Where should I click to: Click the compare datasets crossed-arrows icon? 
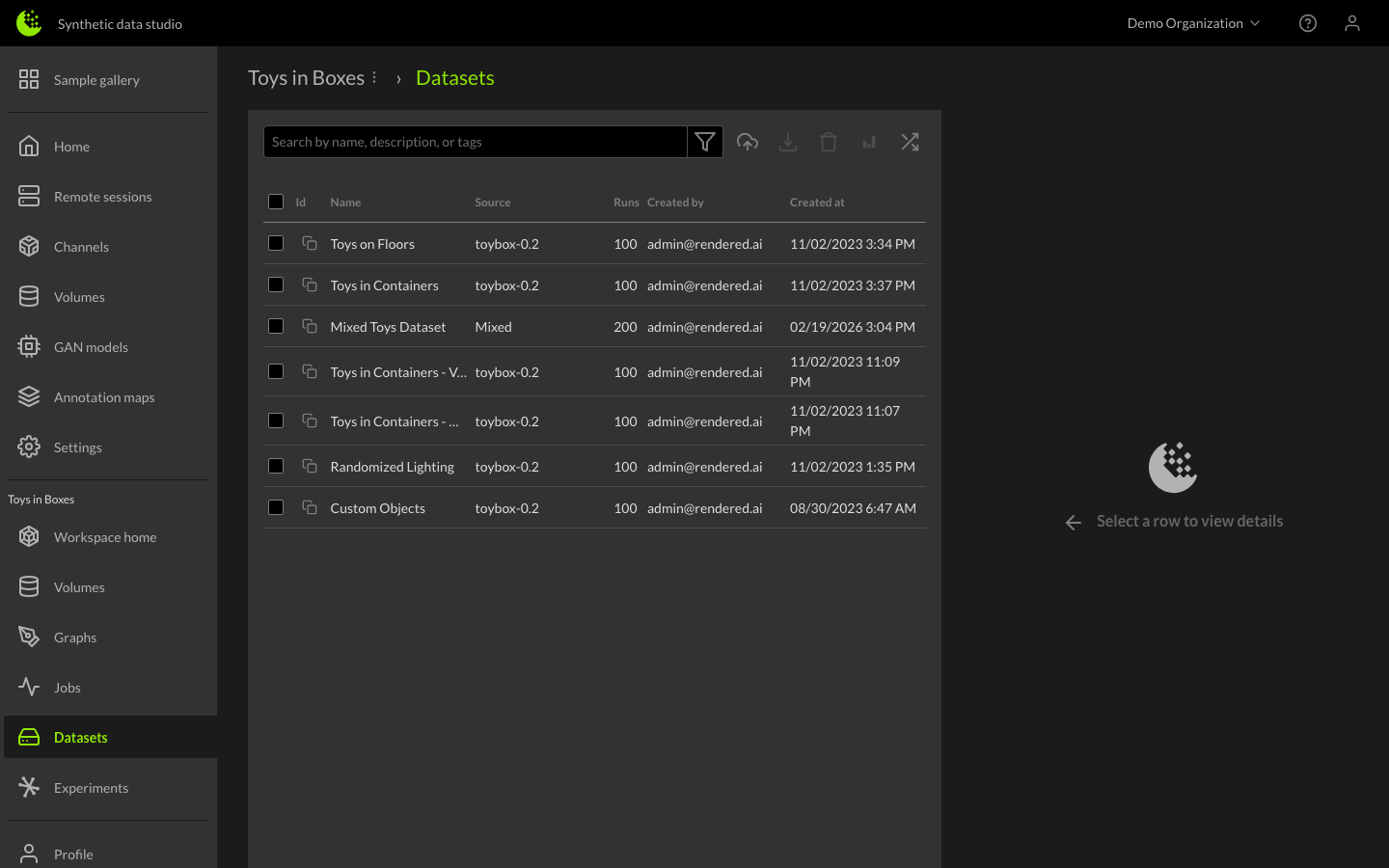pyautogui.click(x=910, y=142)
